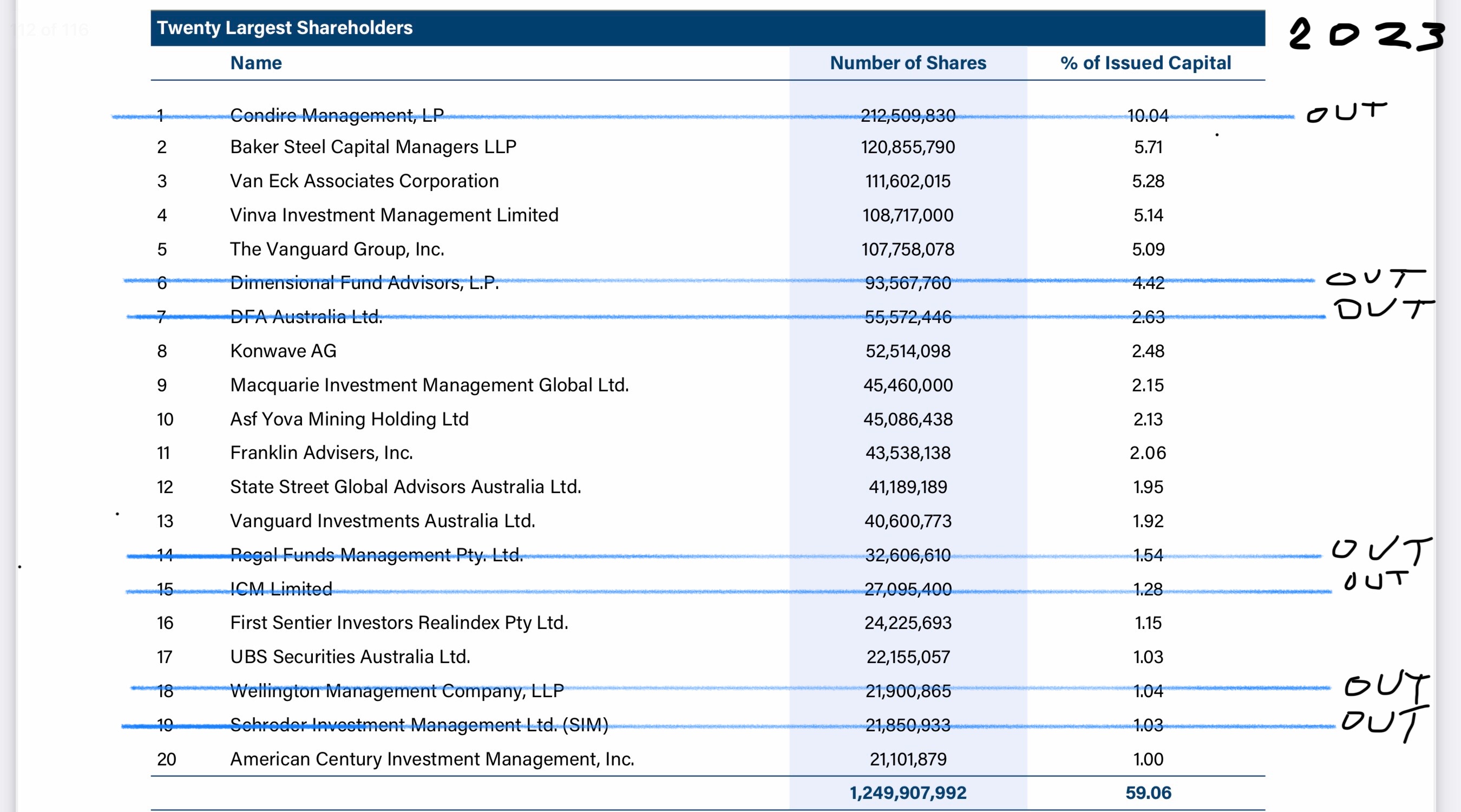Select the 'Number of Shares' column header
This screenshot has height=812, width=1461.
point(908,63)
